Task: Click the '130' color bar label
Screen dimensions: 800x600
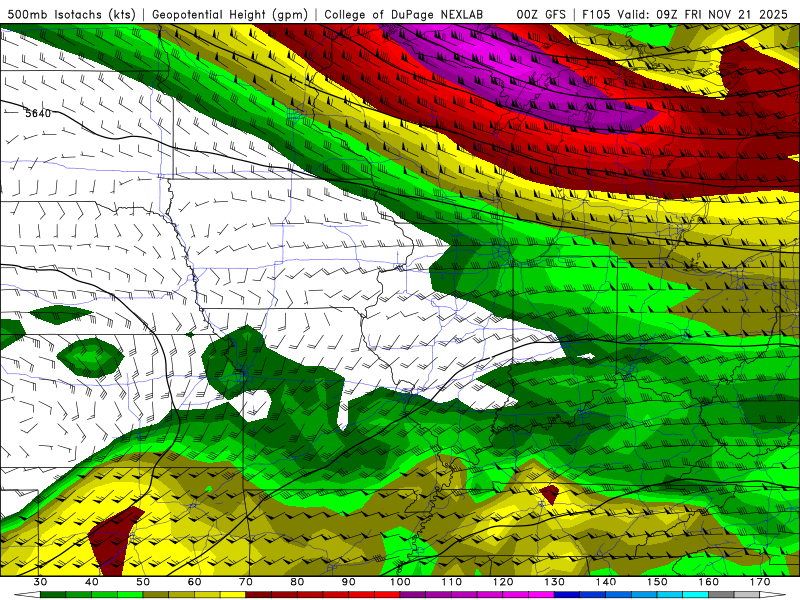Action: click(x=555, y=582)
